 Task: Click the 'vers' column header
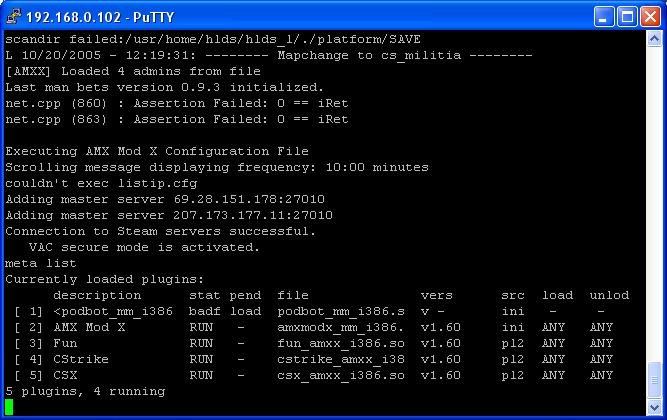[x=436, y=295]
